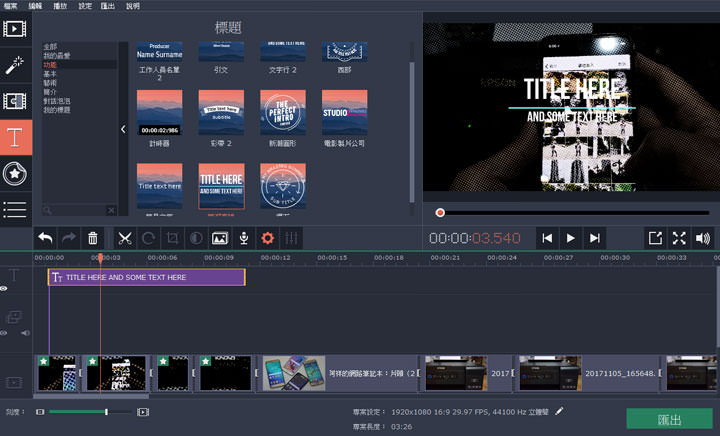Select the smartphones photo clip on timeline
This screenshot has width=720, height=436.
pos(339,373)
